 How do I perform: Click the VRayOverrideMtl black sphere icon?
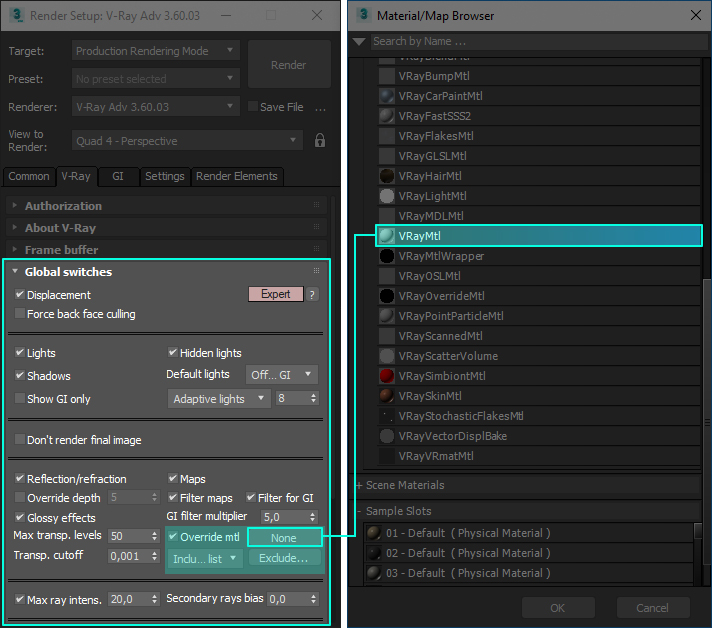point(386,296)
